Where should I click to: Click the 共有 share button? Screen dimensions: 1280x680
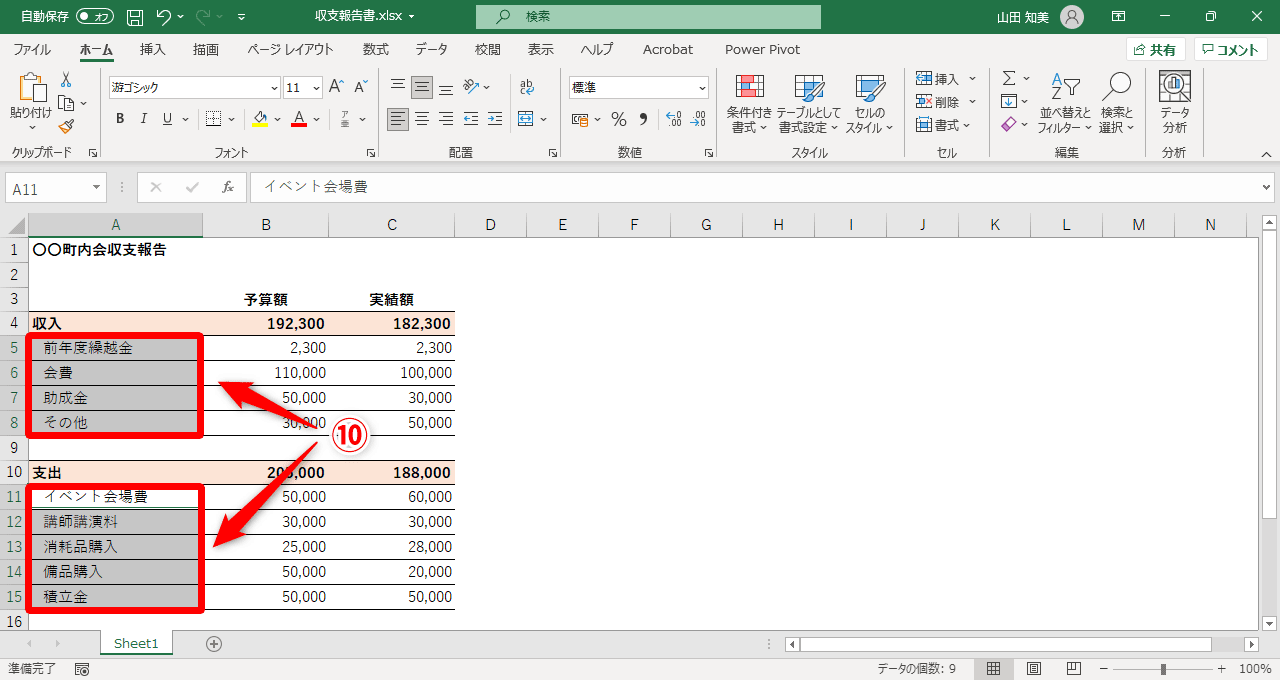tap(1156, 49)
